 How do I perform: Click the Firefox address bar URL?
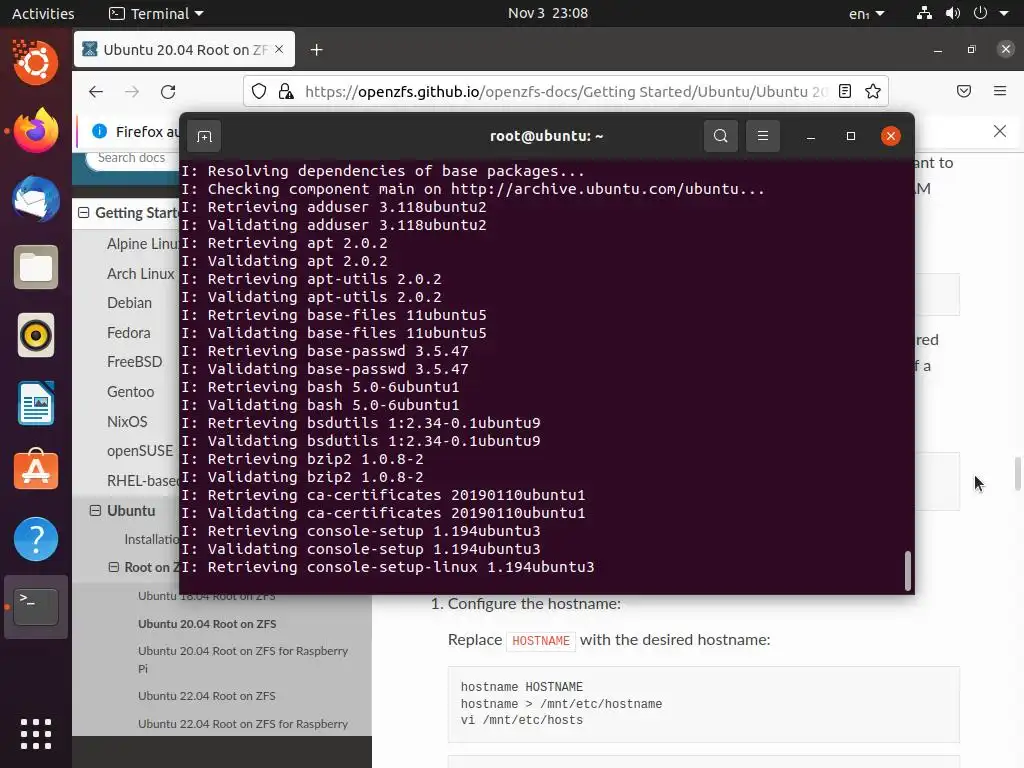566,91
